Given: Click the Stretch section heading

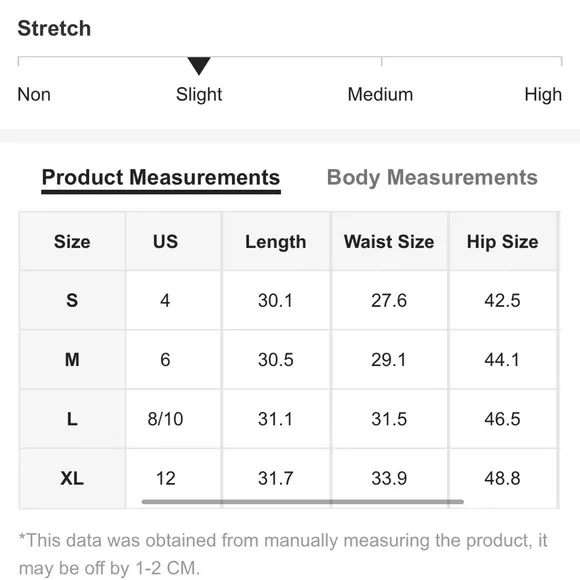Looking at the screenshot, I should click(54, 28).
